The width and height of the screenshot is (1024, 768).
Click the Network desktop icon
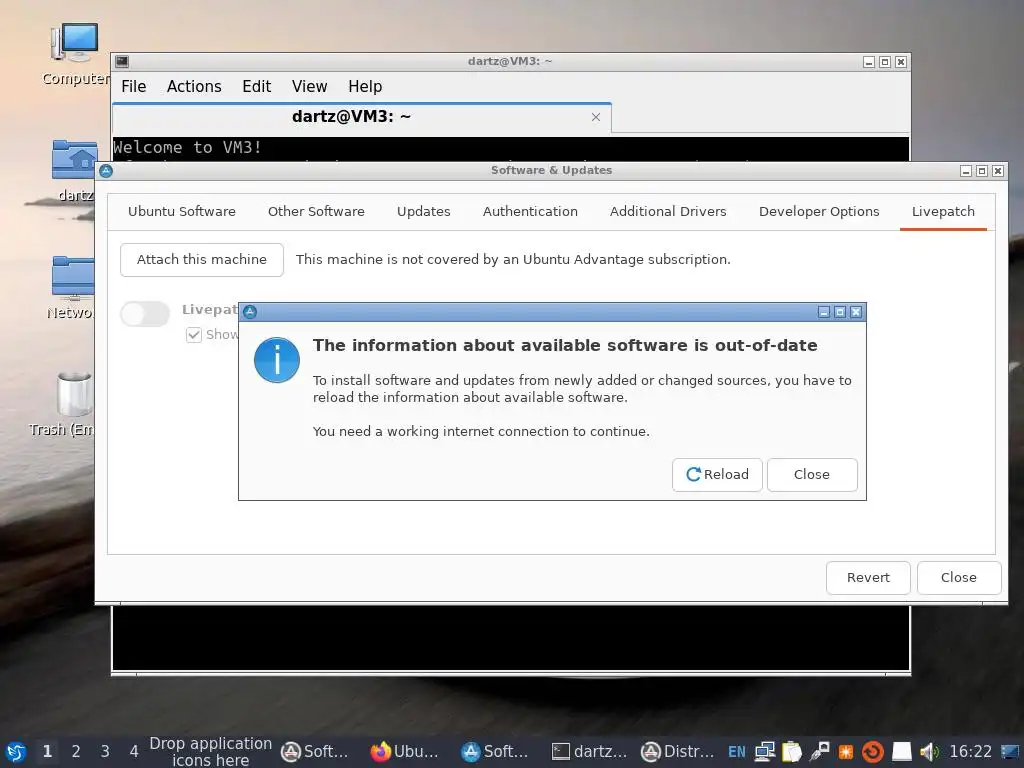pos(72,287)
